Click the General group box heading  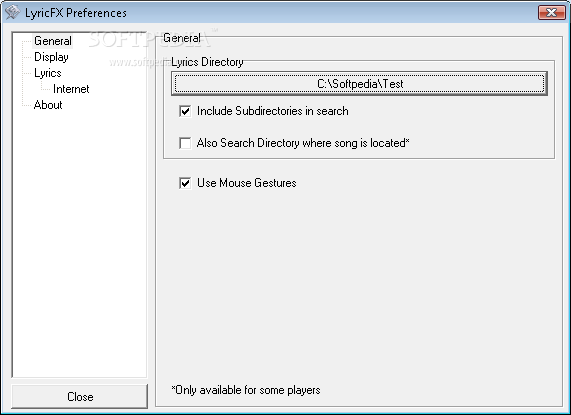182,38
